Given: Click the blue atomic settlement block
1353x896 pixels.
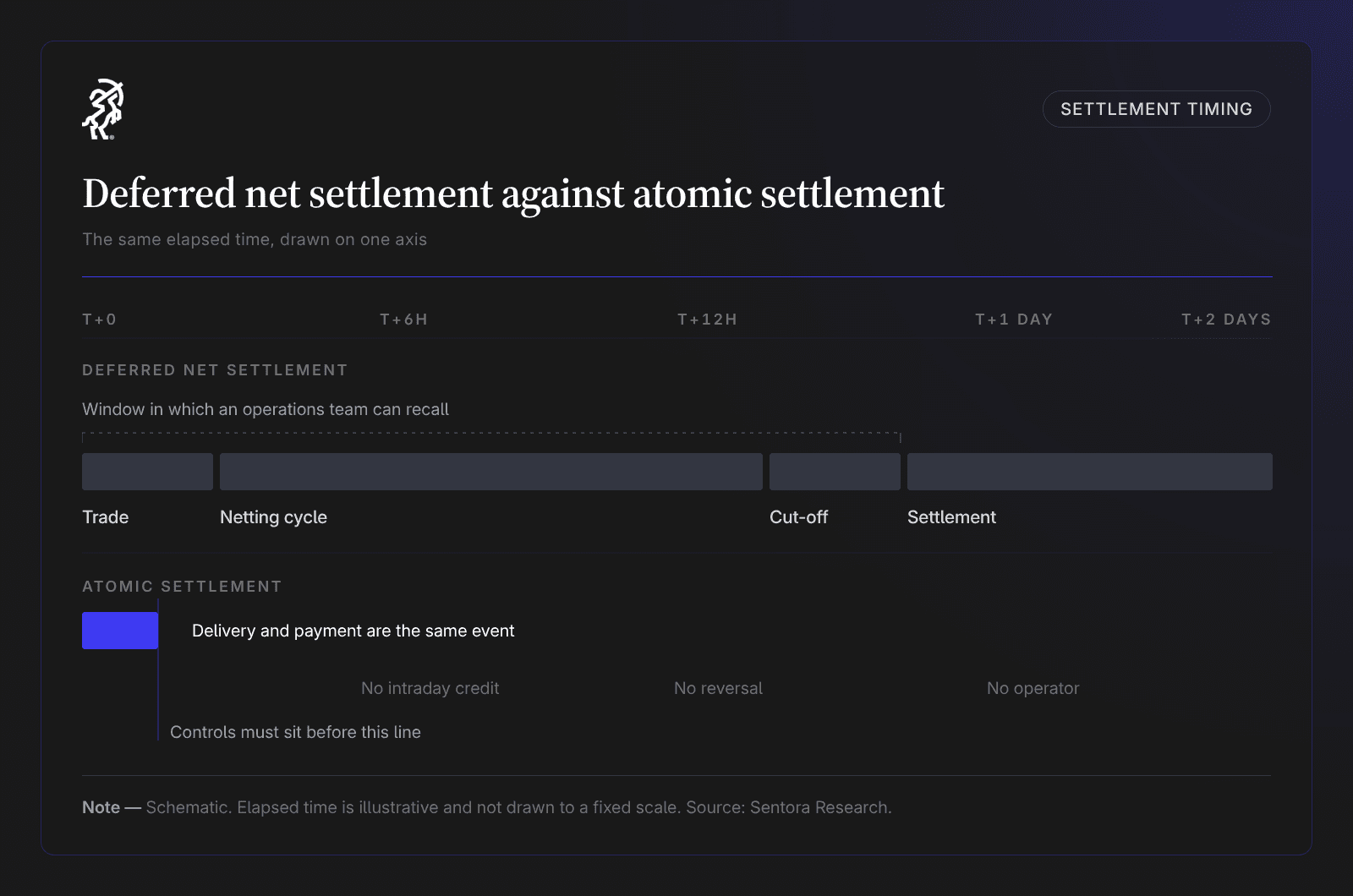Looking at the screenshot, I should [120, 631].
